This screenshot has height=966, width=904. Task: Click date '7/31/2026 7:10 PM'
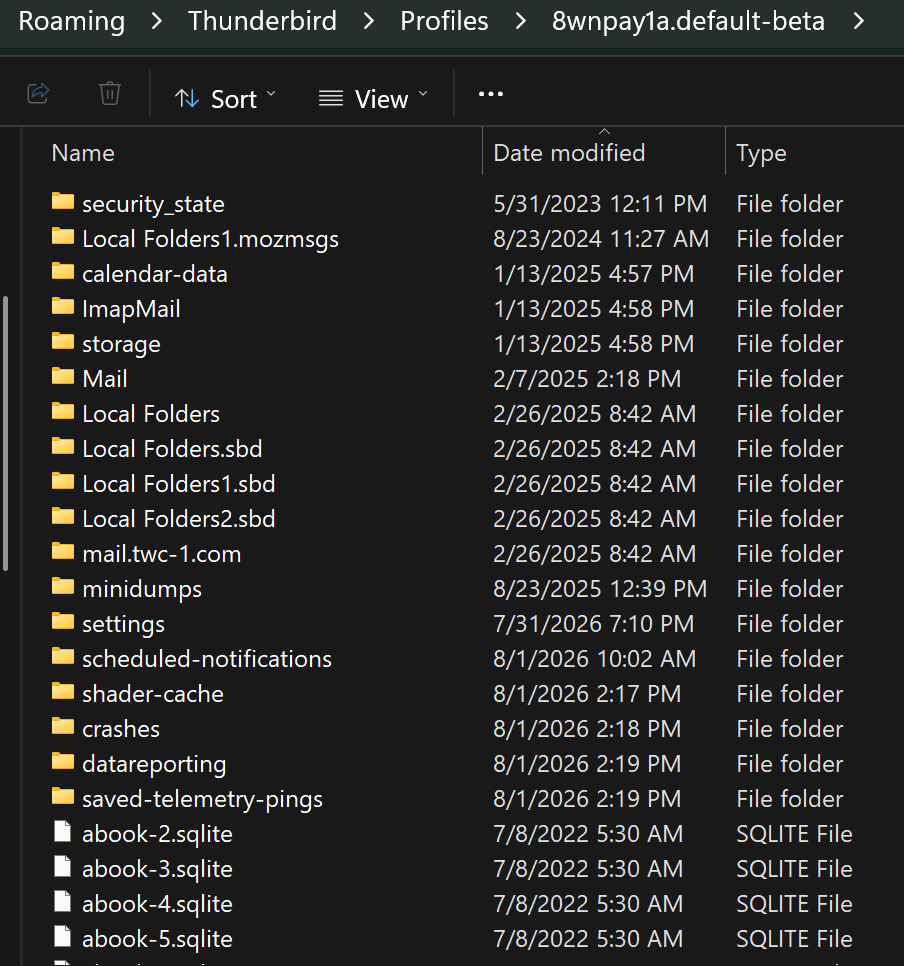[593, 624]
